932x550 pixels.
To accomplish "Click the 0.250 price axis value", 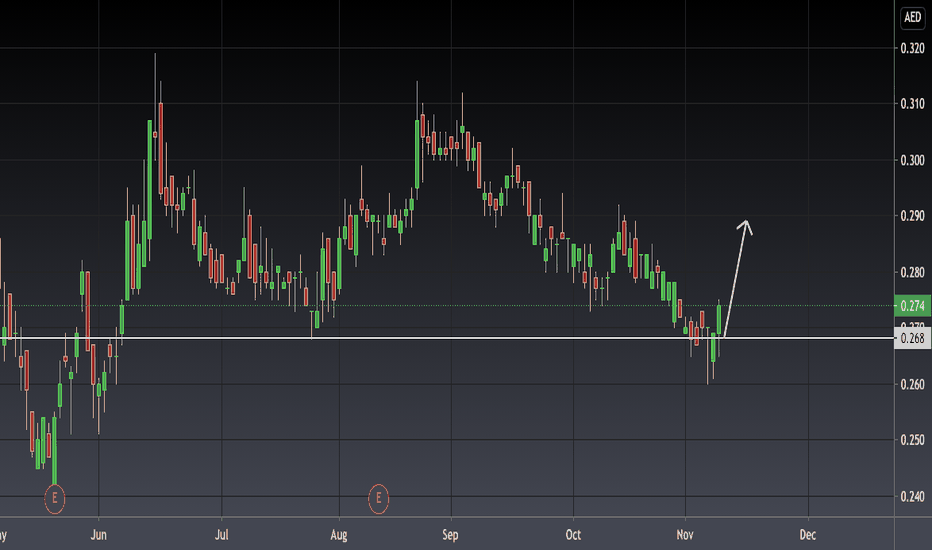I will tap(912, 440).
